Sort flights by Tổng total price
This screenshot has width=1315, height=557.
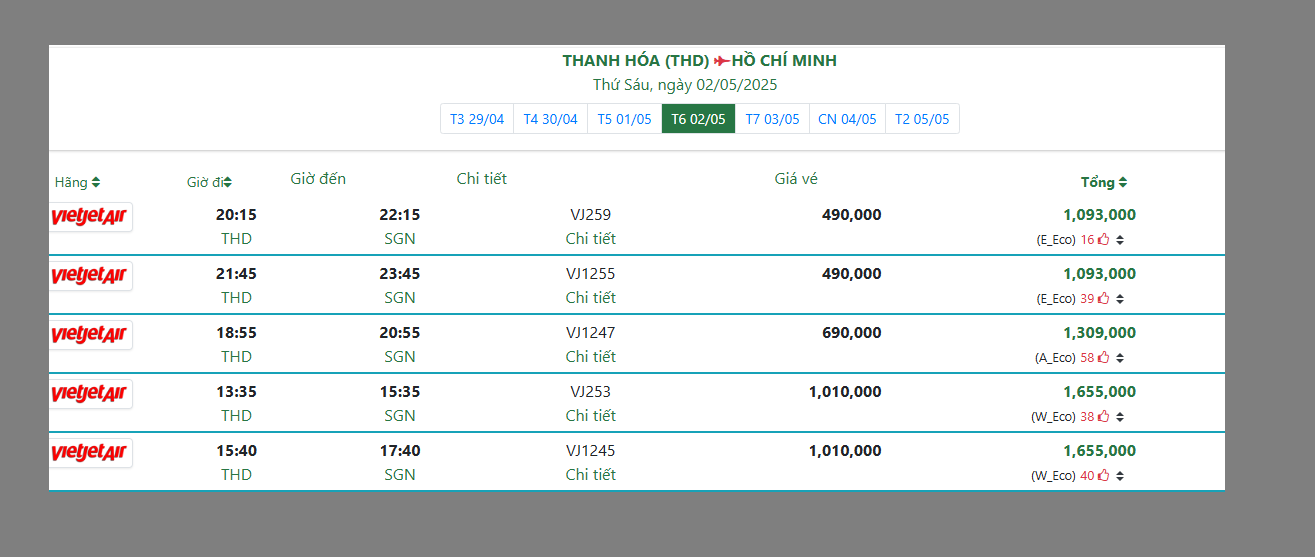pos(1104,183)
